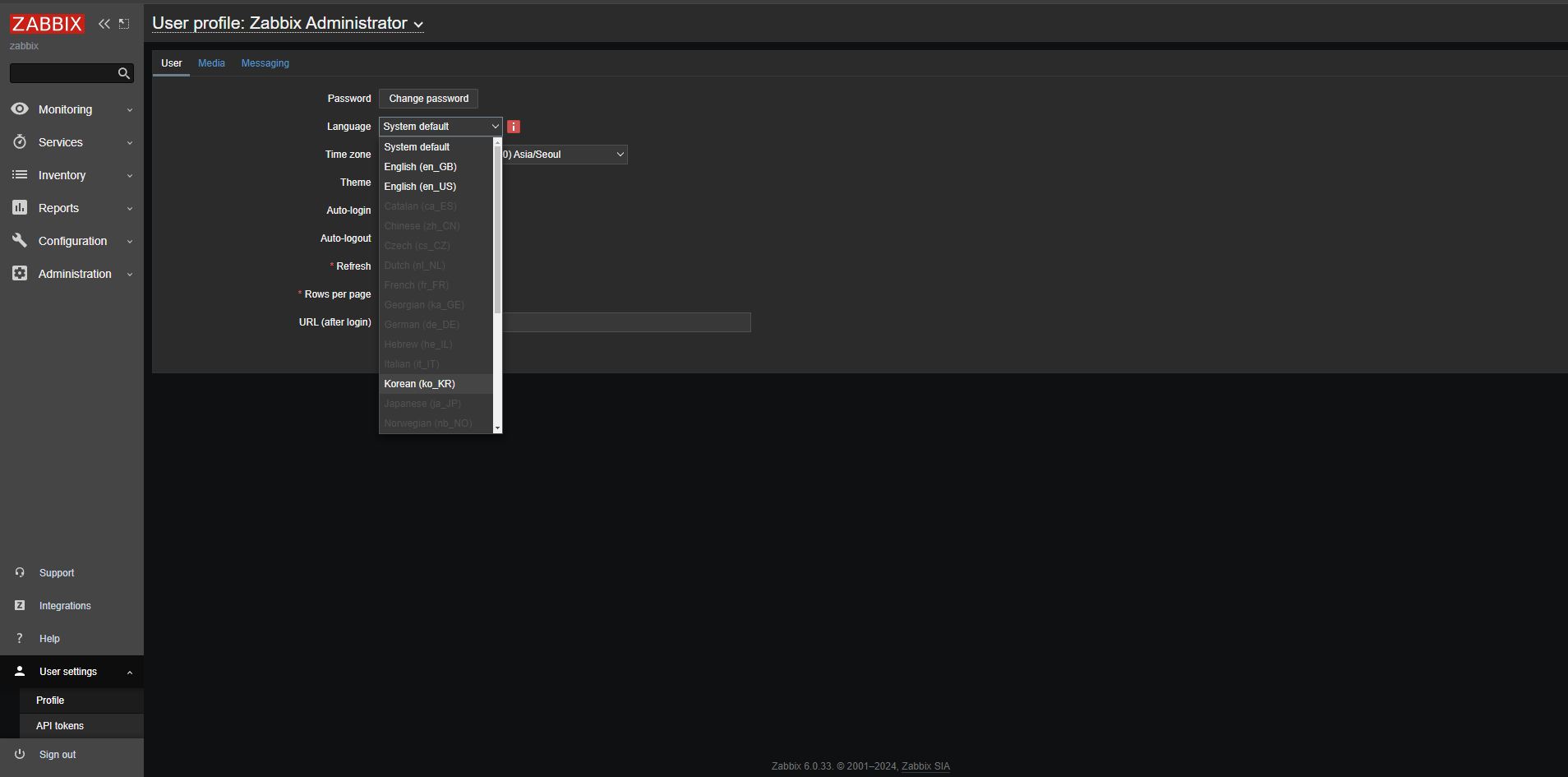The height and width of the screenshot is (777, 1568).
Task: Click disabled German (de_DE) option
Action: 436,325
